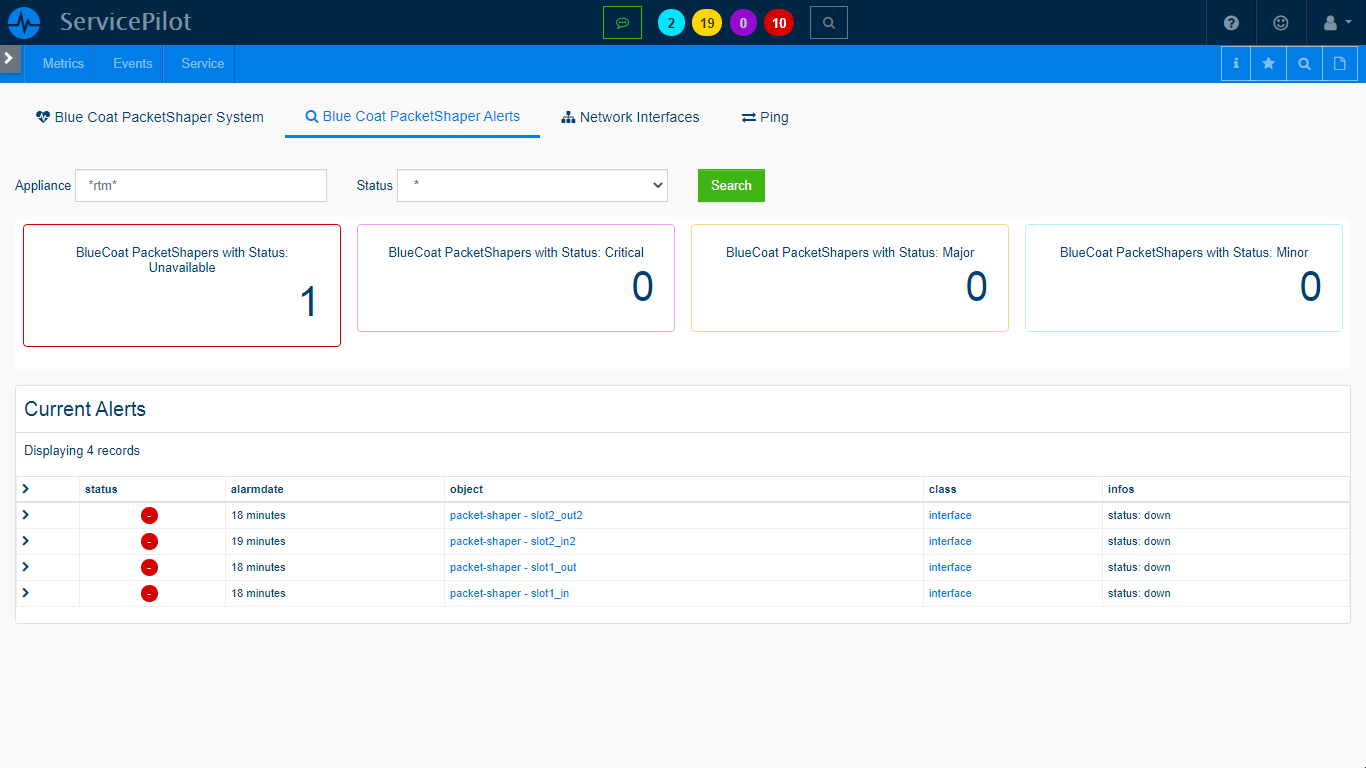Click the star favorites icon
The height and width of the screenshot is (768, 1366).
click(1268, 64)
